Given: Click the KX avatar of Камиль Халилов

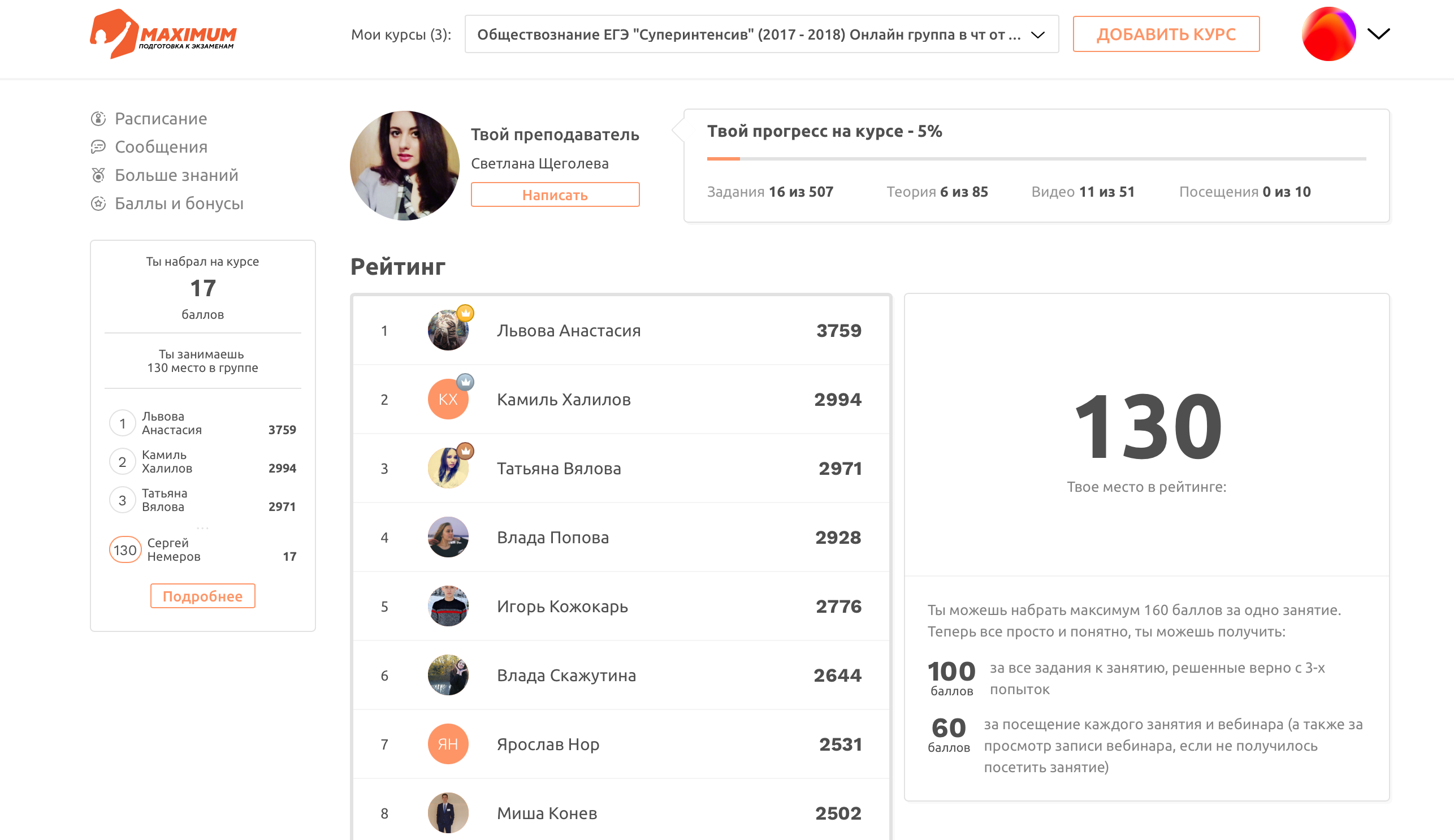Looking at the screenshot, I should (448, 399).
